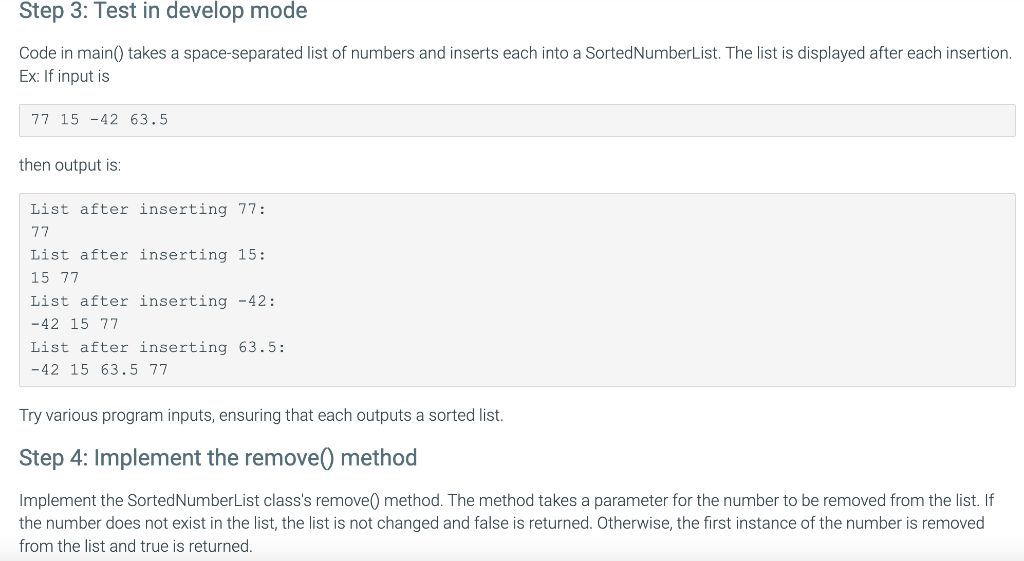Click 'Code in main()' at the paragraph start

(x=71, y=53)
